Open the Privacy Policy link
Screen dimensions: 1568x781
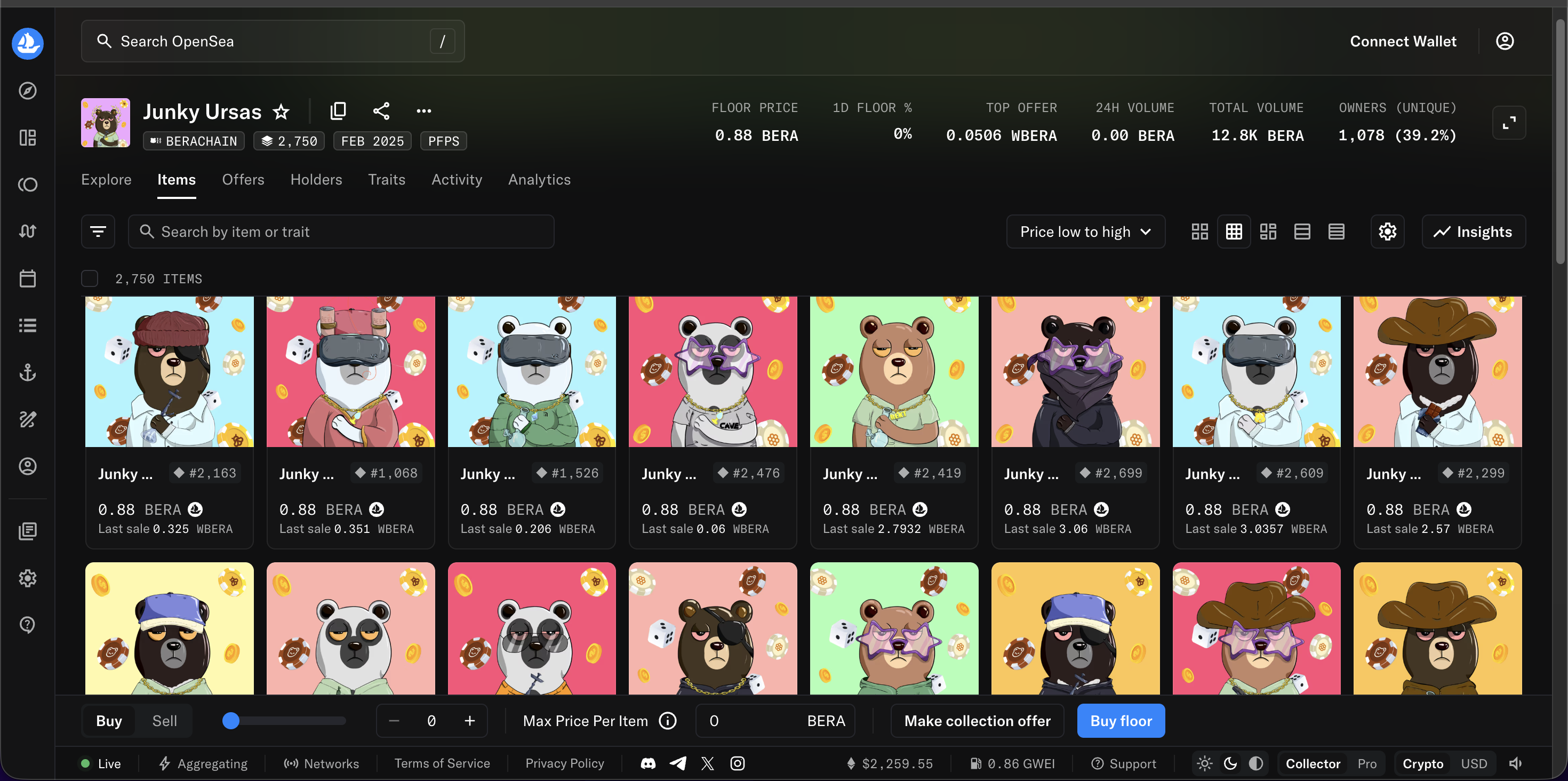(565, 763)
